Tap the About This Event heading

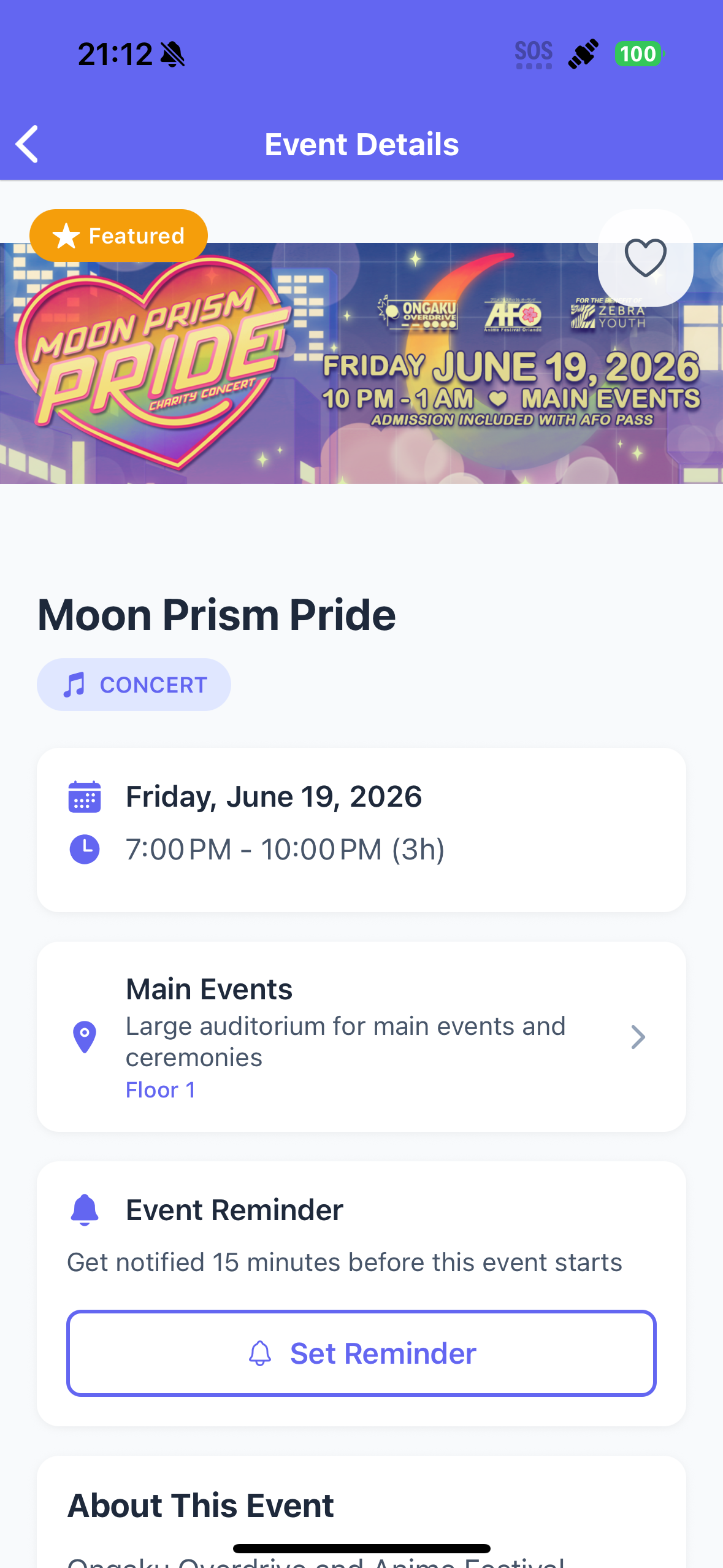pyautogui.click(x=201, y=1505)
